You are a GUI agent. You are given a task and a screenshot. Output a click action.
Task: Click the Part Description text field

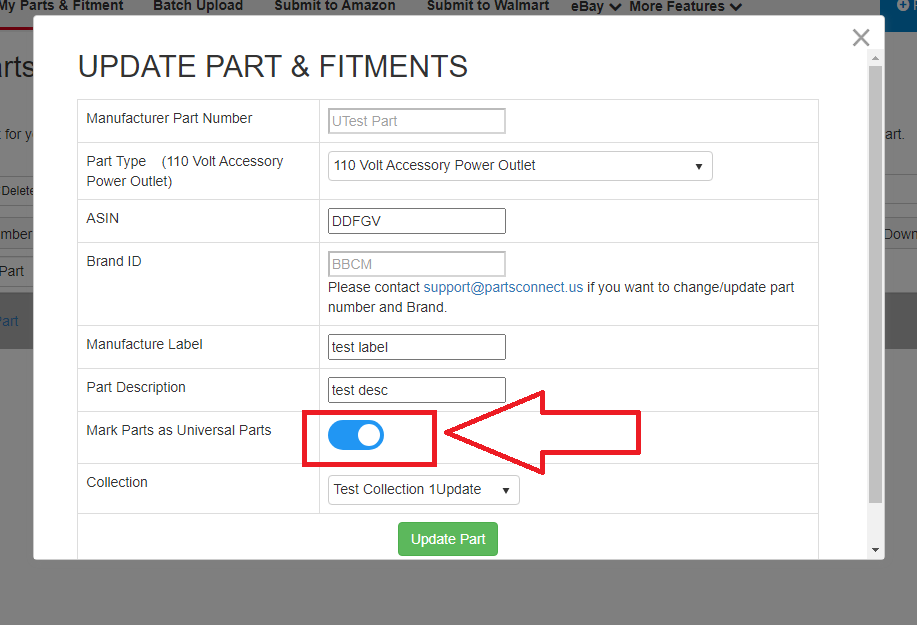417,390
